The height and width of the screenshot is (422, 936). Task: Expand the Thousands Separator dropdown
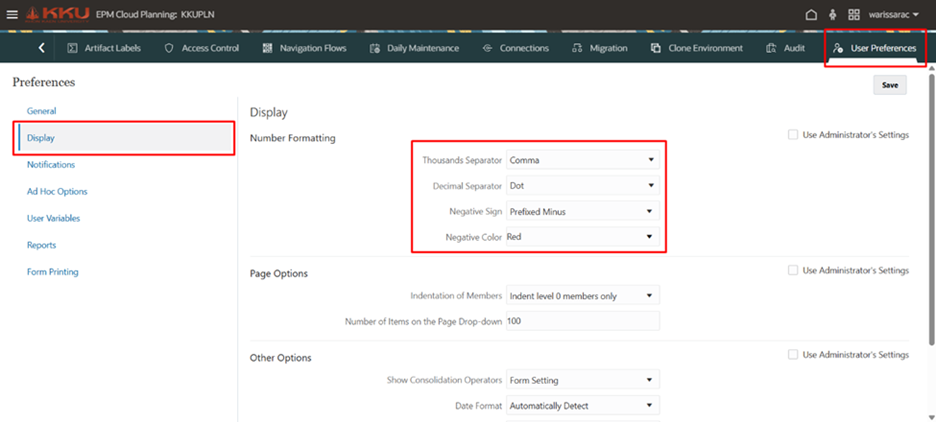click(x=583, y=160)
